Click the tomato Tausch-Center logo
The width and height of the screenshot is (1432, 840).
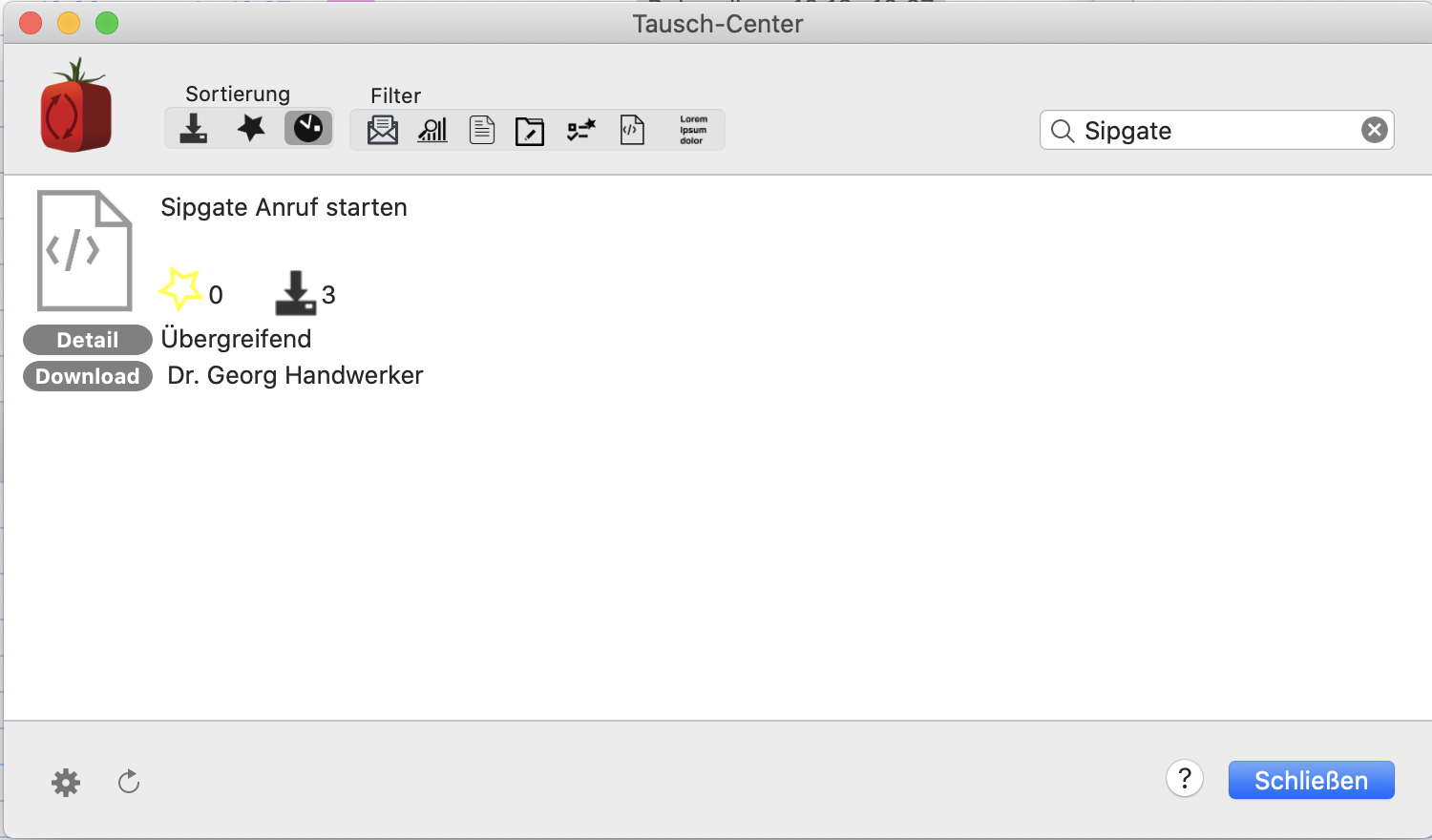76,105
